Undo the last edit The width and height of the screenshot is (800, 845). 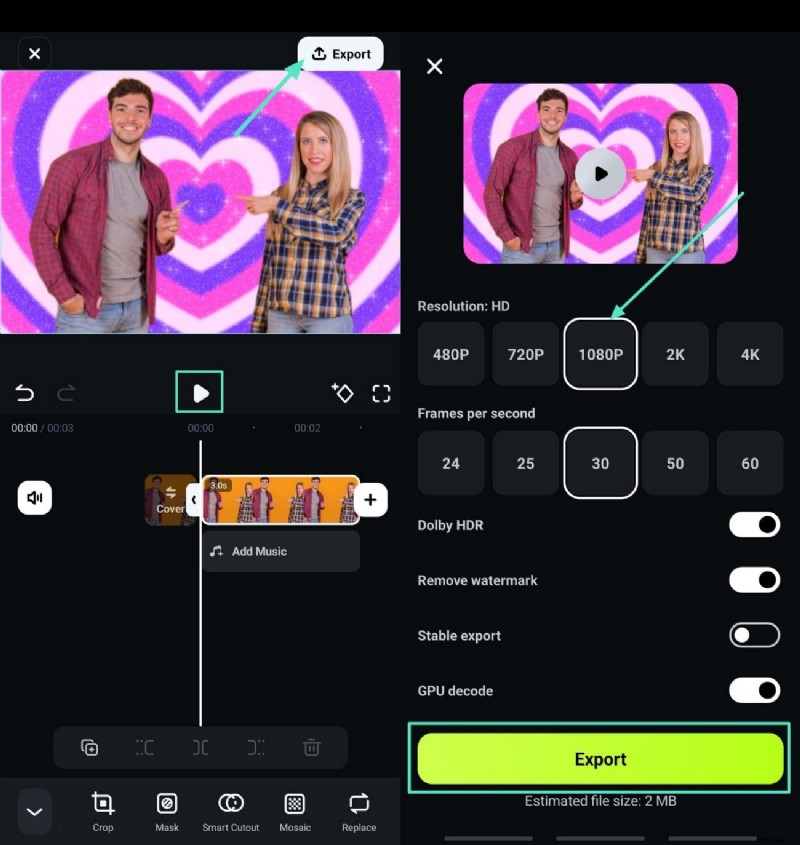(x=24, y=393)
